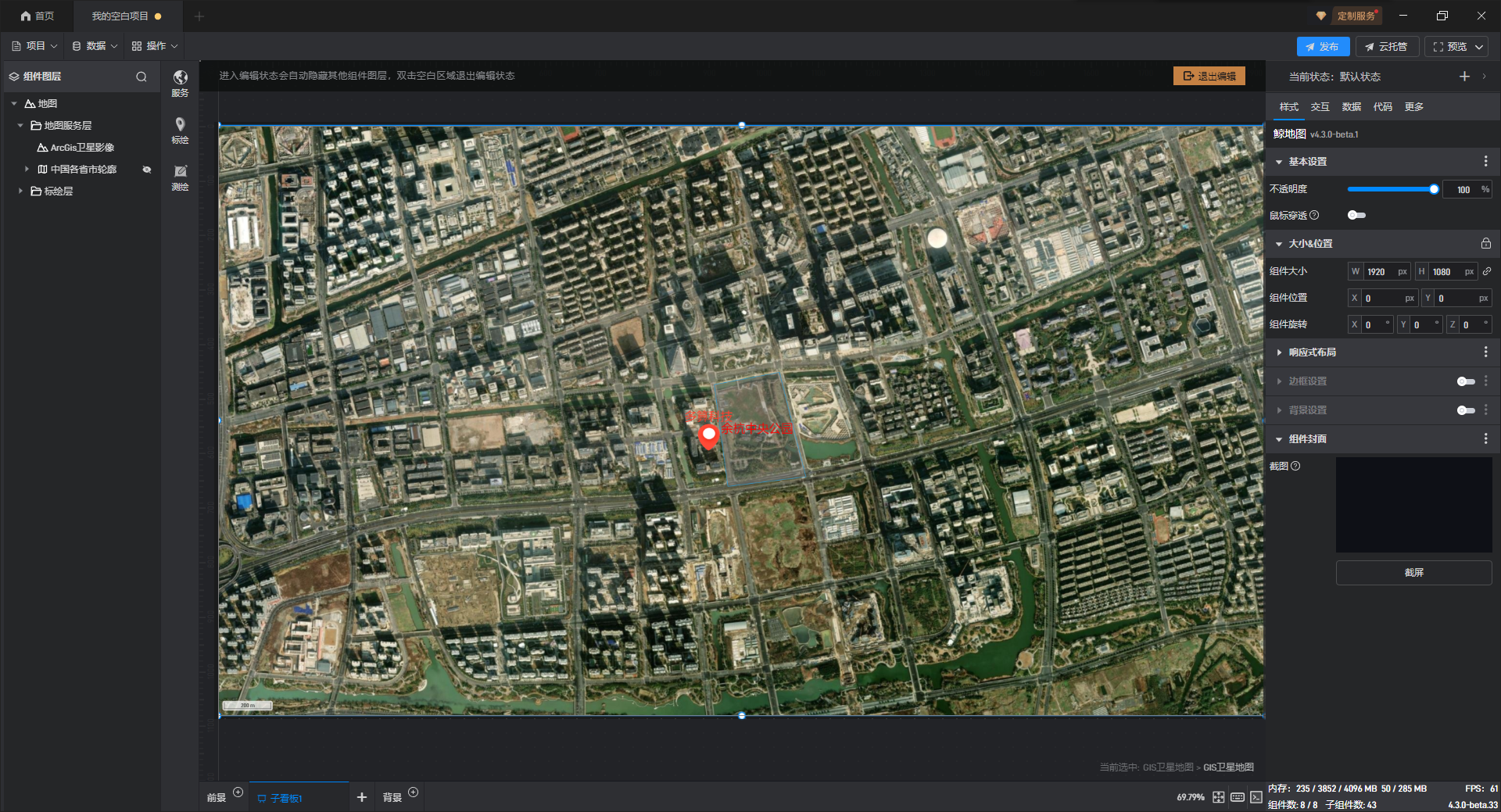Add a new project tab with plus
Viewport: 1501px width, 812px height.
tap(199, 16)
